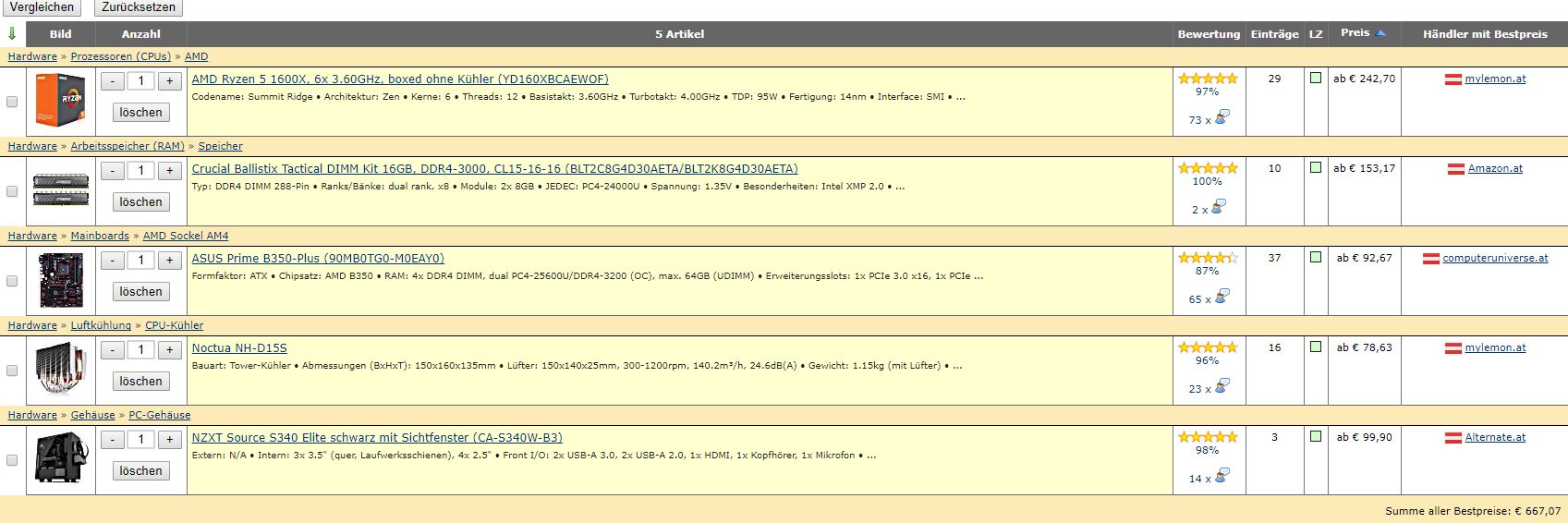This screenshot has width=1568, height=523.
Task: Select the checkbox for Noctua NH-D15S row
Action: click(12, 371)
